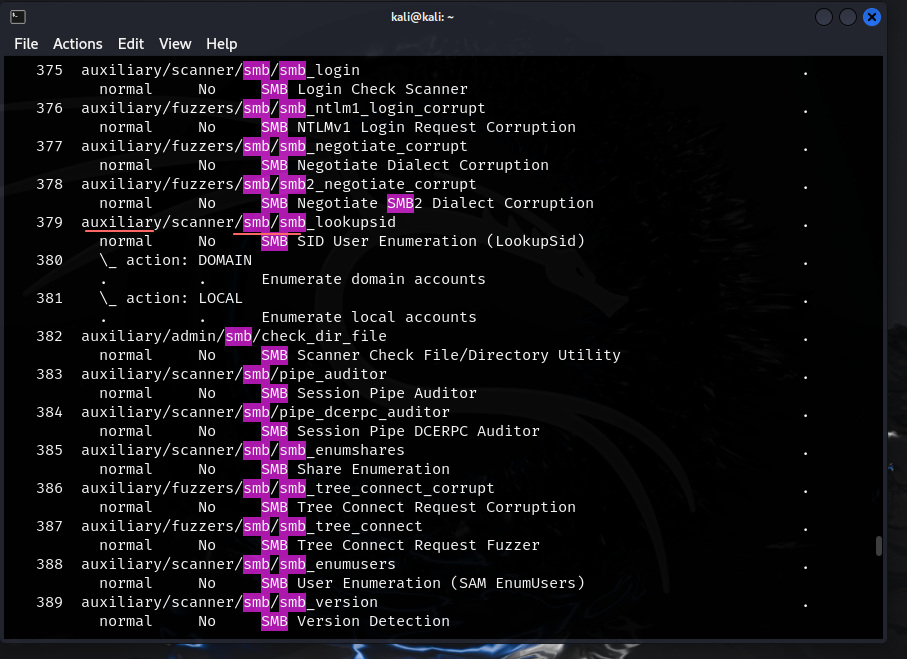Click the 'kali@kali: ~' window title
Screen dimensions: 907x659
tap(422, 17)
